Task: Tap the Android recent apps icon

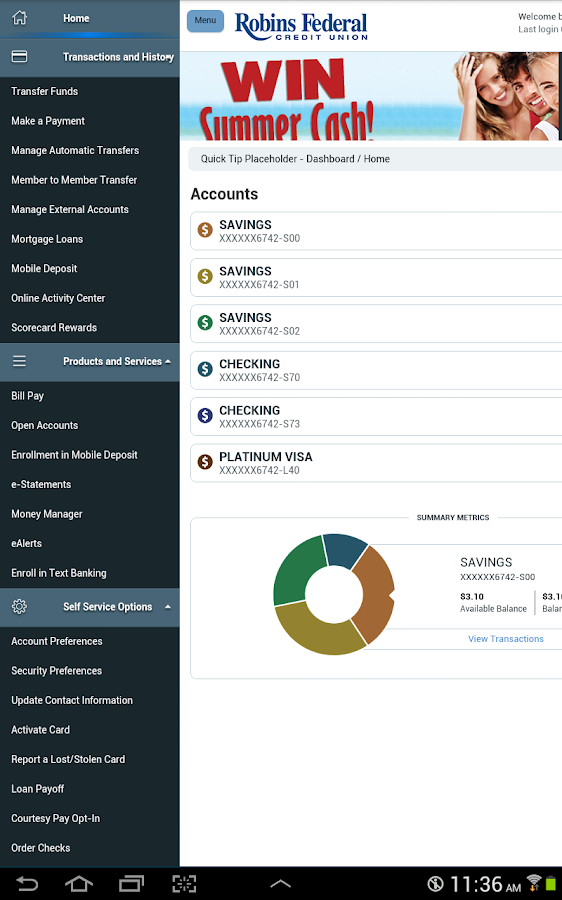Action: point(131,883)
